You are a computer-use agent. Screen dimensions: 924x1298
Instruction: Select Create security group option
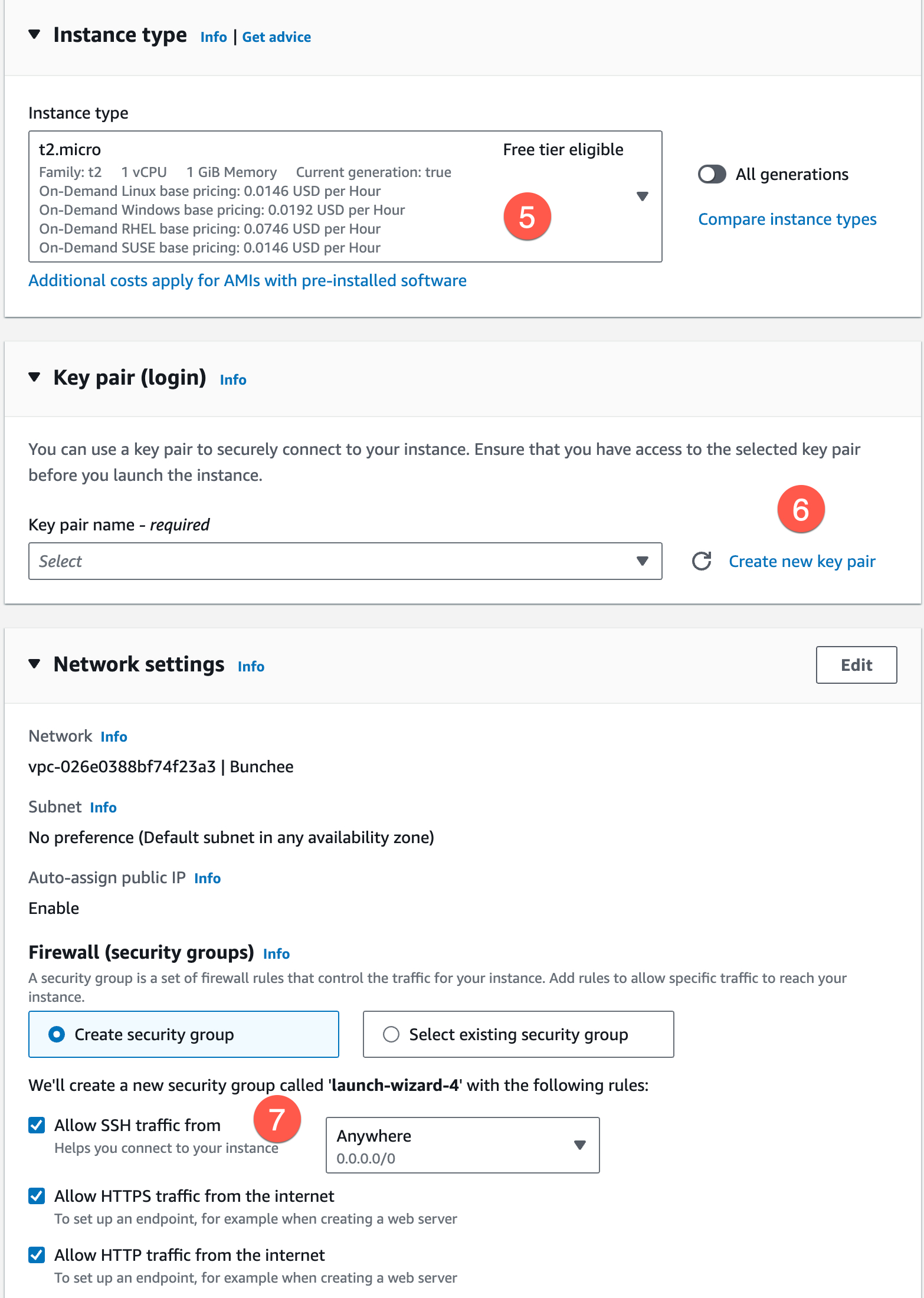[x=57, y=1034]
